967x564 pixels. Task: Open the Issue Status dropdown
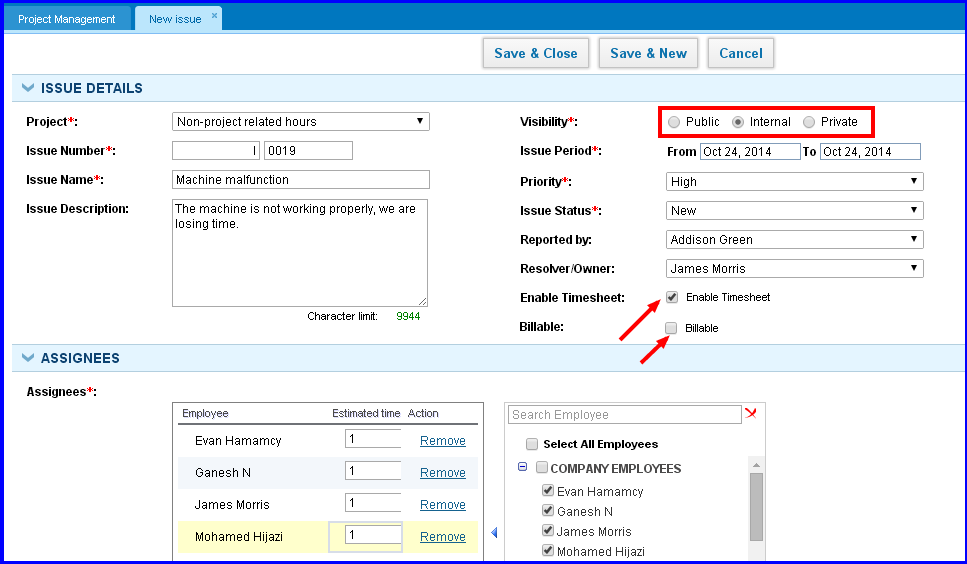(794, 210)
